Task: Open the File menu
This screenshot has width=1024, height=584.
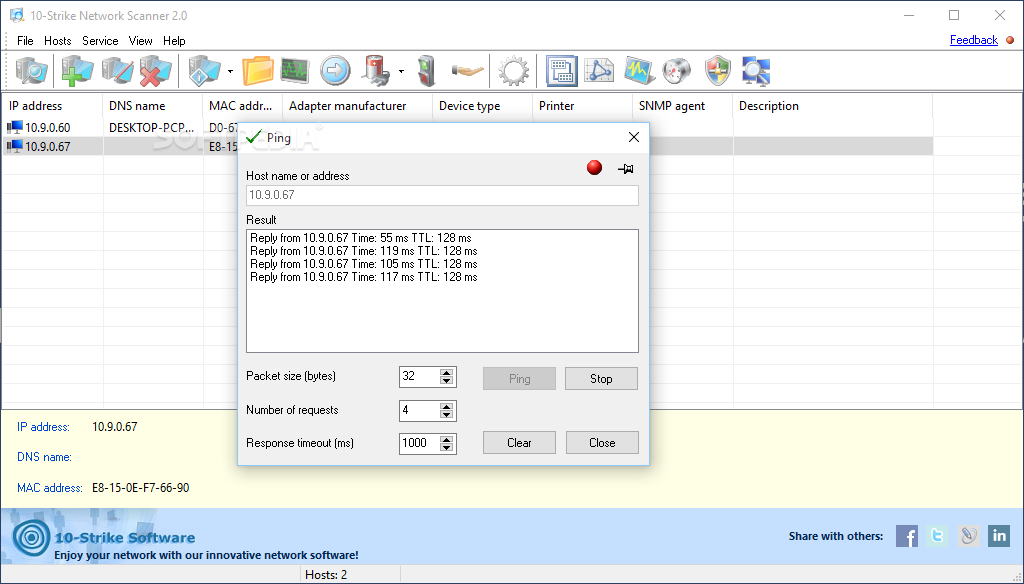Action: point(25,41)
